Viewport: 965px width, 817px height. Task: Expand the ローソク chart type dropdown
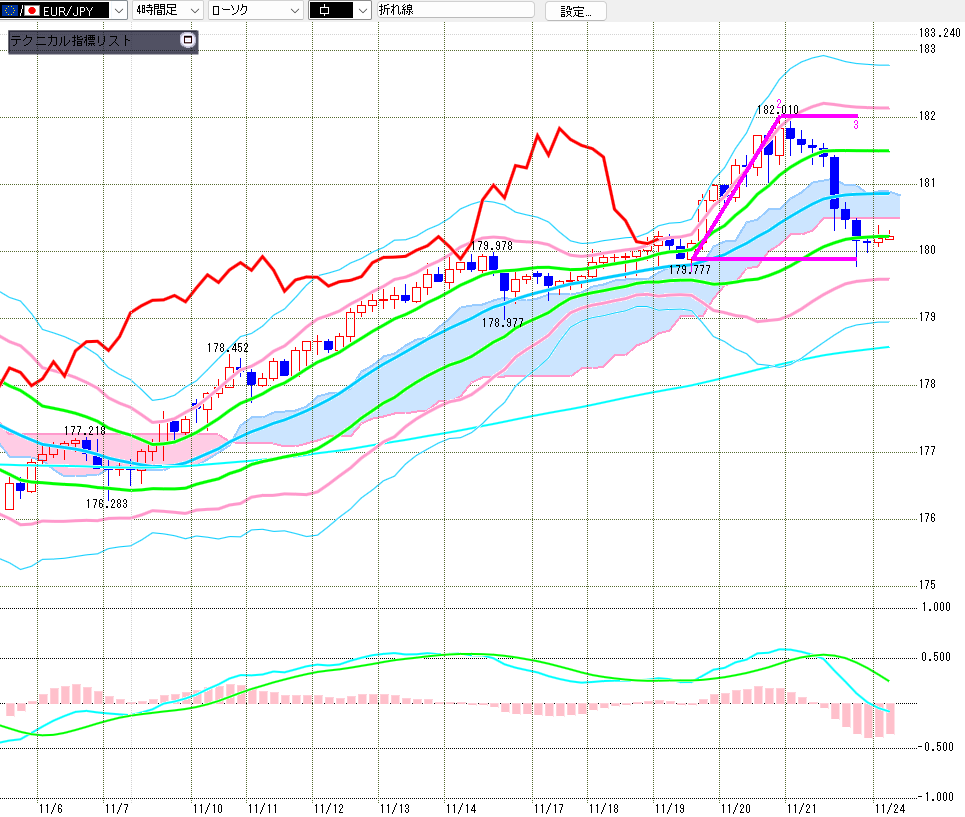point(293,10)
